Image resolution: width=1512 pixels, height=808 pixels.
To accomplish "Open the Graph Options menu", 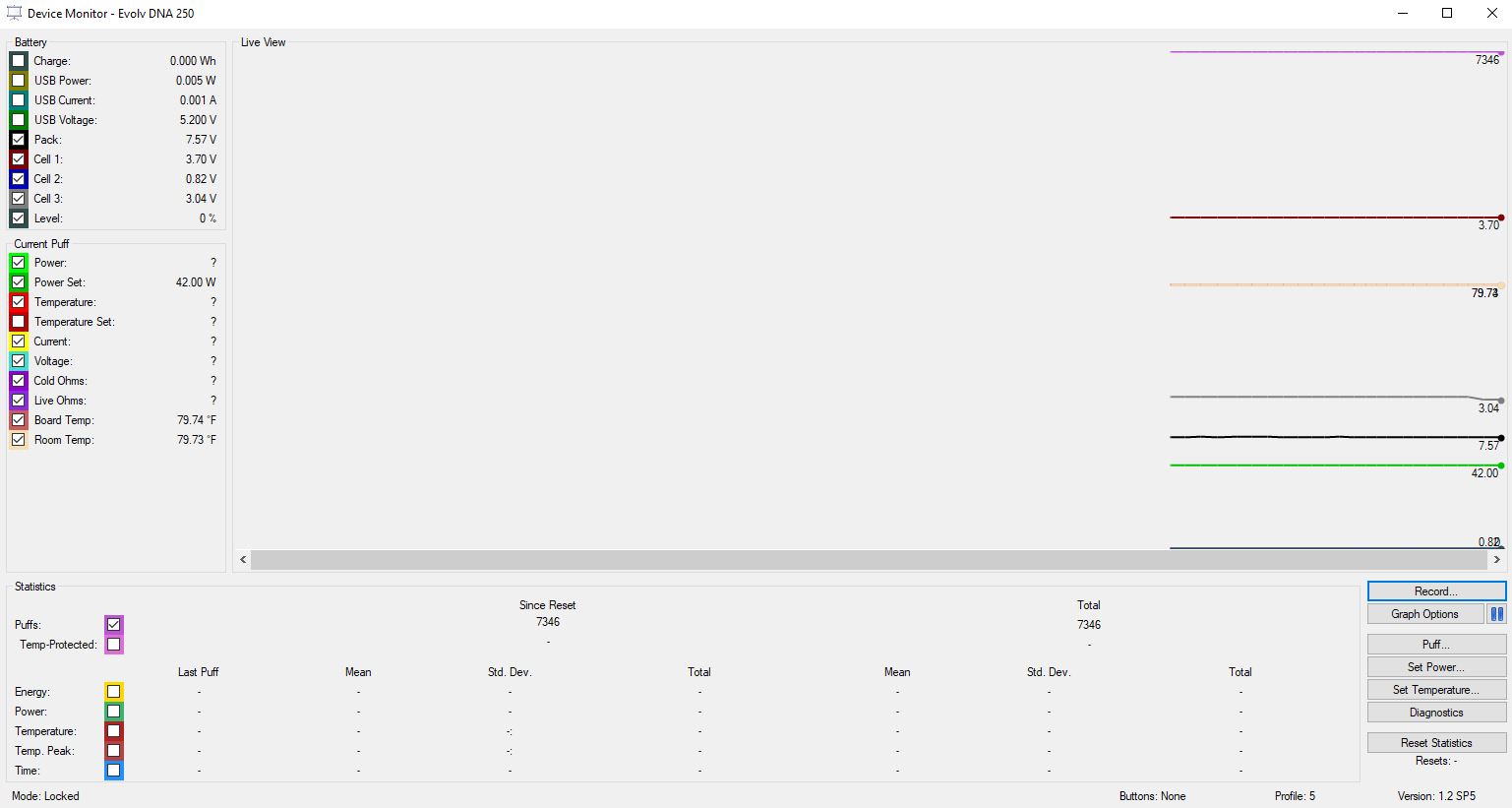I will (1424, 614).
